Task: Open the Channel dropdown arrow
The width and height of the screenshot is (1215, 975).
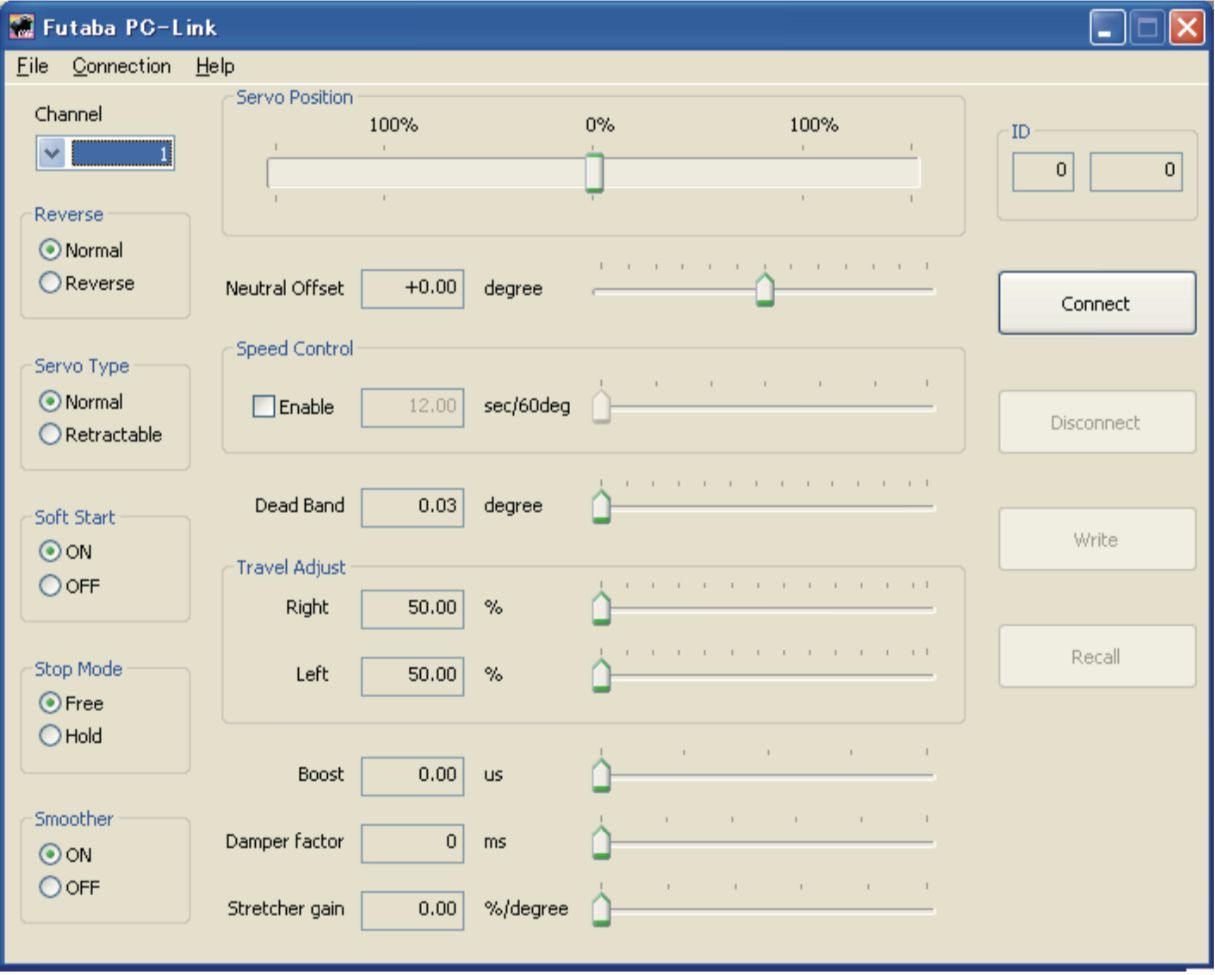Action: pyautogui.click(x=53, y=154)
